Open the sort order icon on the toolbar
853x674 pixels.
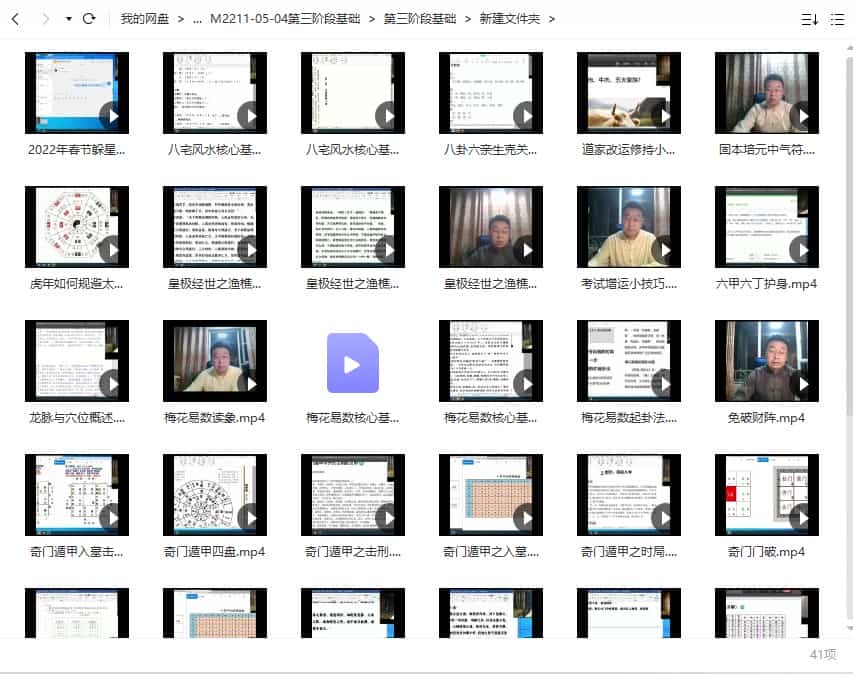(x=812, y=19)
